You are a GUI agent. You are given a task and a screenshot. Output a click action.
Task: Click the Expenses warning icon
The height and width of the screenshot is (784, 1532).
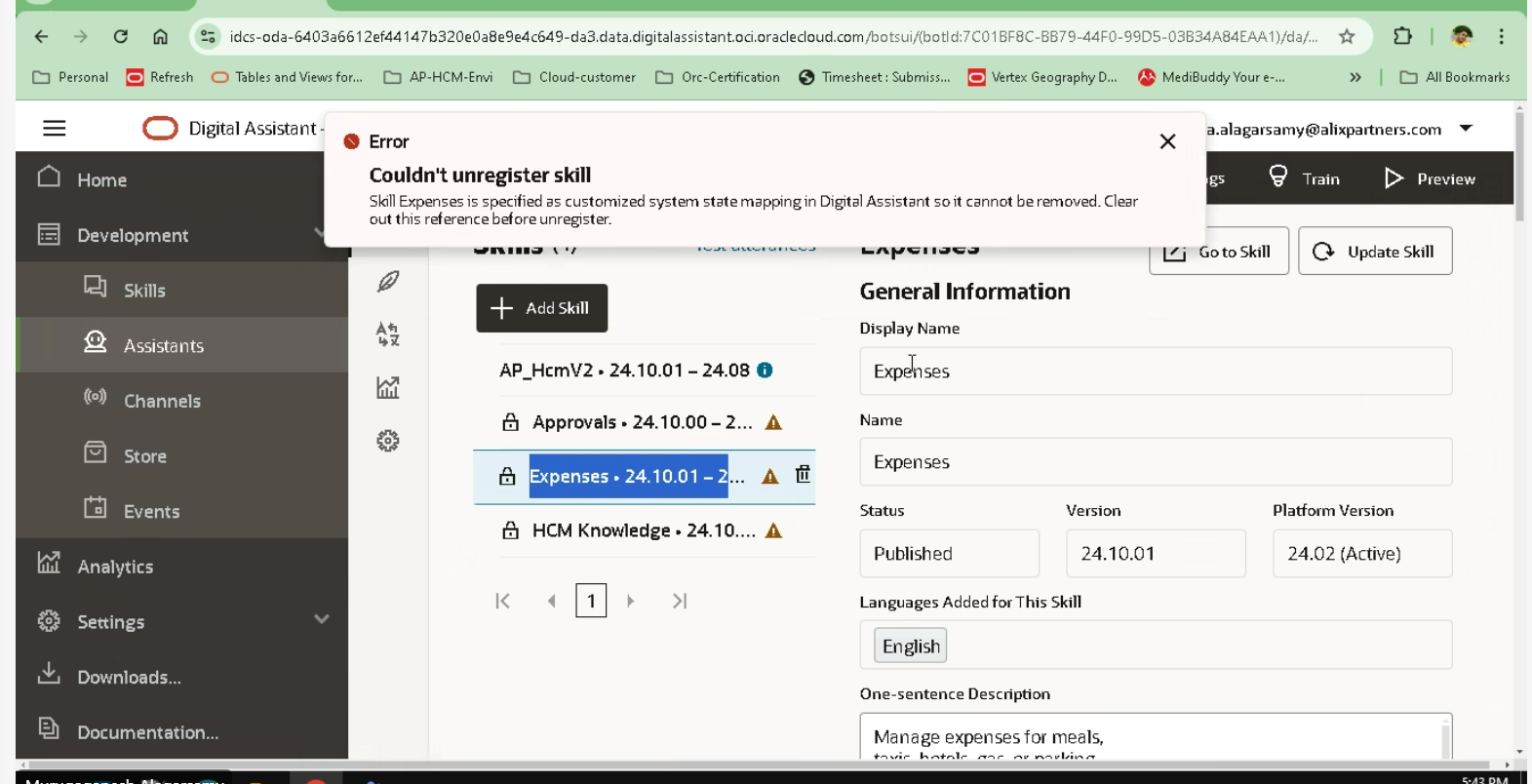tap(770, 477)
